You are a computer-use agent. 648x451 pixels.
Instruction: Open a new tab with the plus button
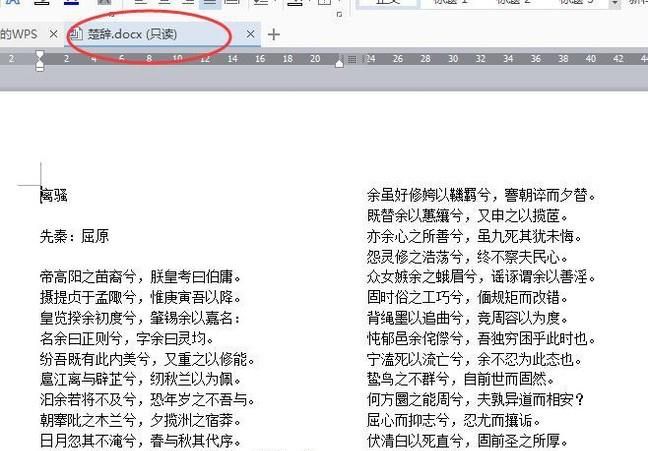click(274, 34)
